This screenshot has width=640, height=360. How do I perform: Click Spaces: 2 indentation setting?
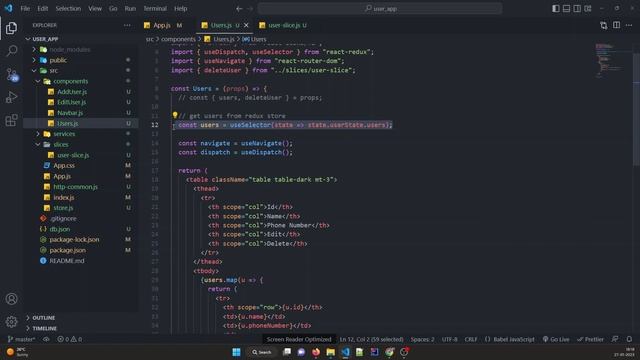[x=422, y=339]
